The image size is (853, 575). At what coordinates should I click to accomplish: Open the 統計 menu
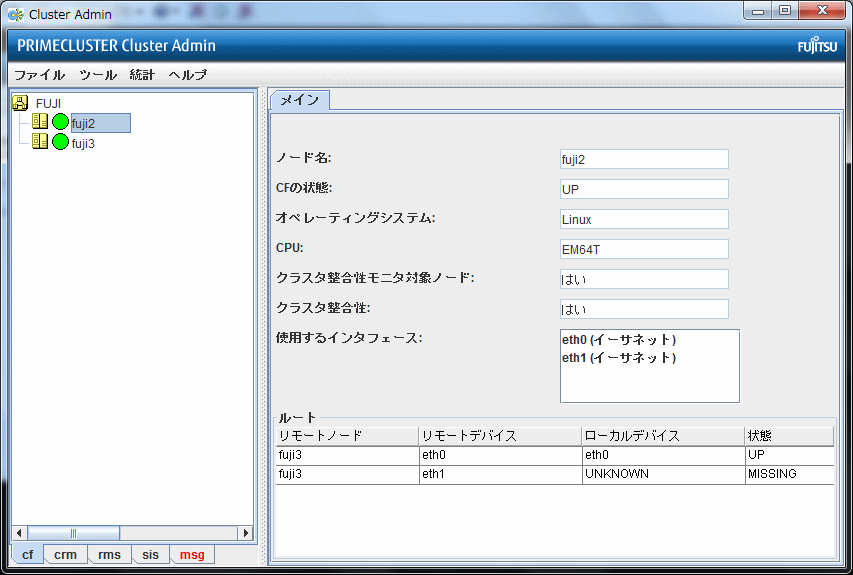point(143,75)
